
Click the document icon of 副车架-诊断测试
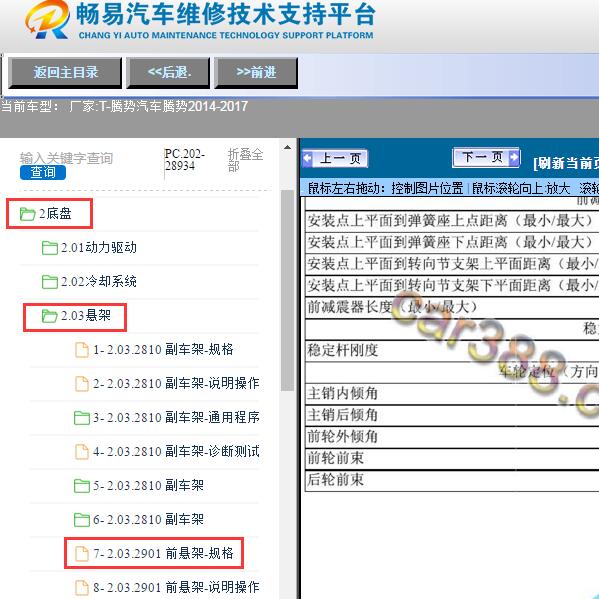coord(82,452)
